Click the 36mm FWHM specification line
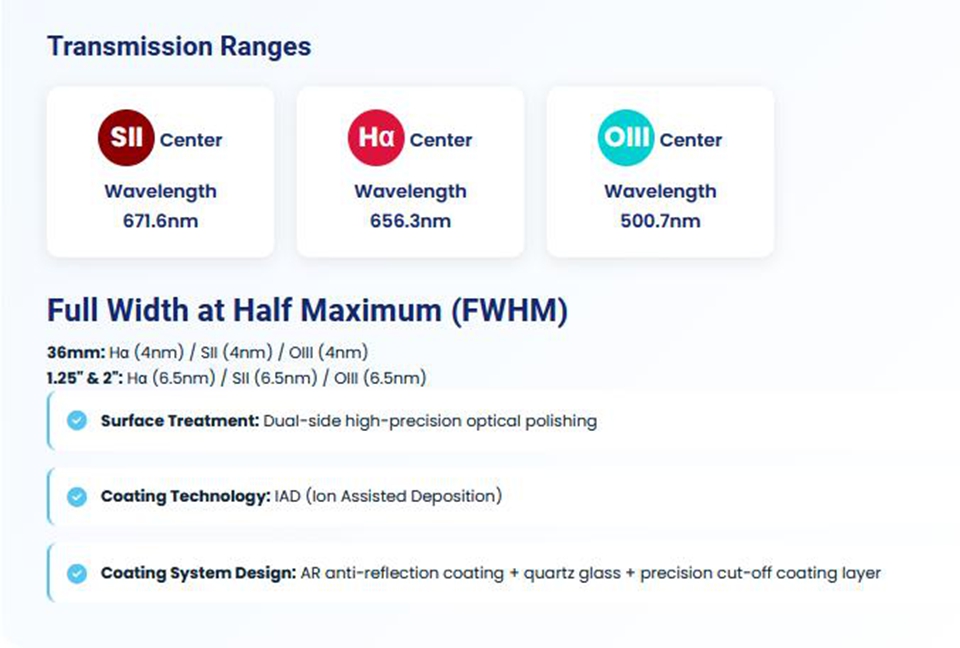This screenshot has width=960, height=648. tap(207, 352)
